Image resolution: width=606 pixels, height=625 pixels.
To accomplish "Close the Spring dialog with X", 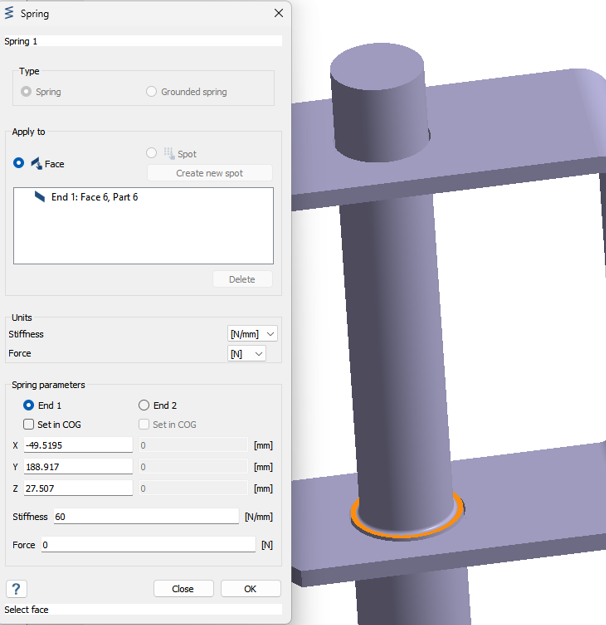I will pos(278,14).
